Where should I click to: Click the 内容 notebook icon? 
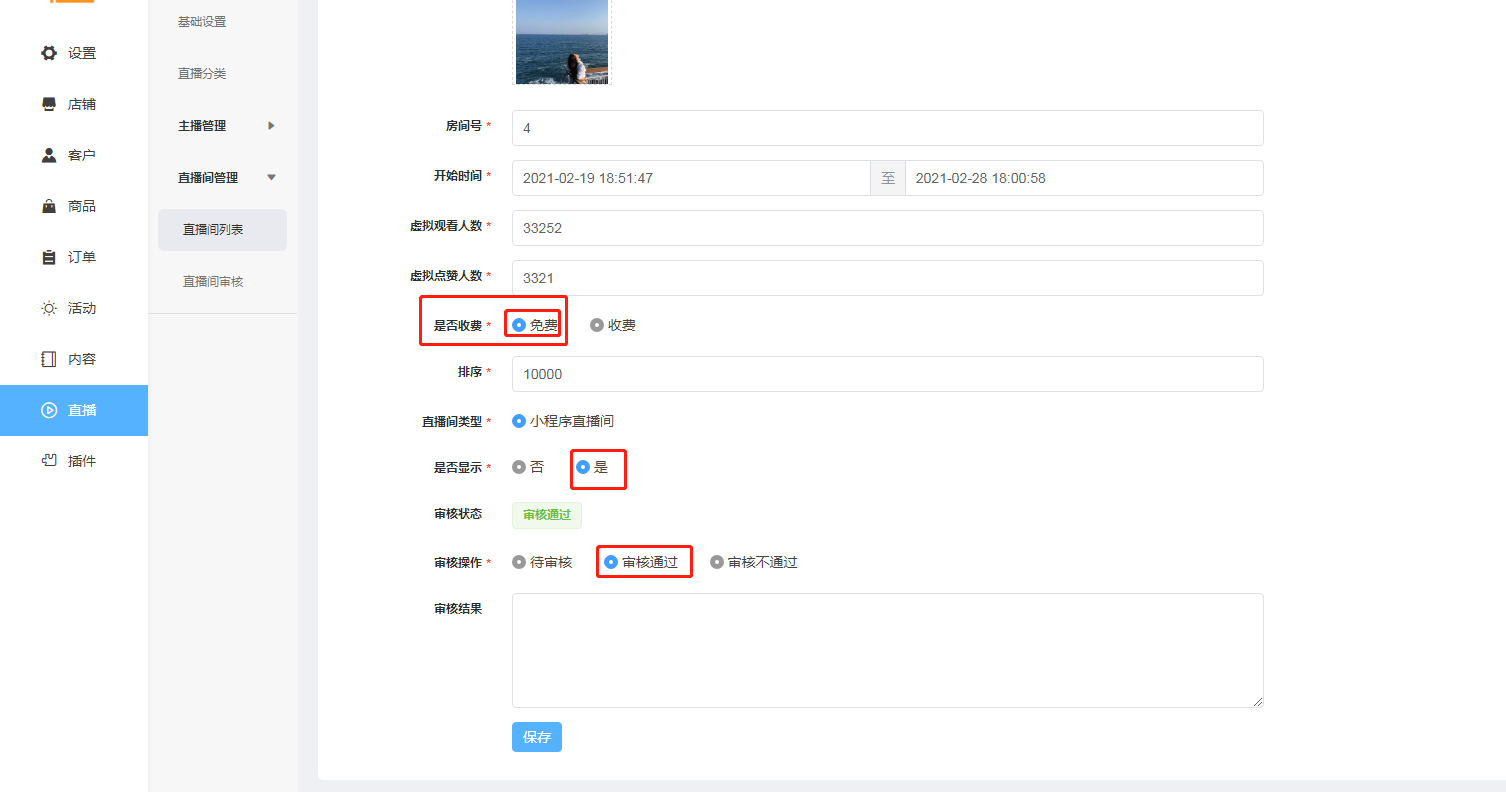point(49,359)
